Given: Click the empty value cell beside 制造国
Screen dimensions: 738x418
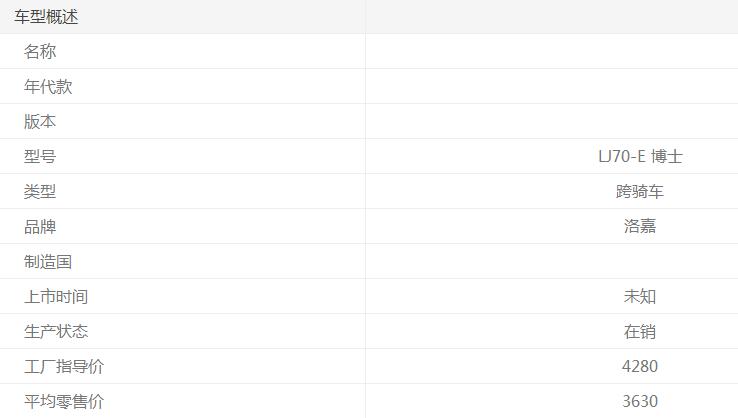Looking at the screenshot, I should (x=552, y=262).
